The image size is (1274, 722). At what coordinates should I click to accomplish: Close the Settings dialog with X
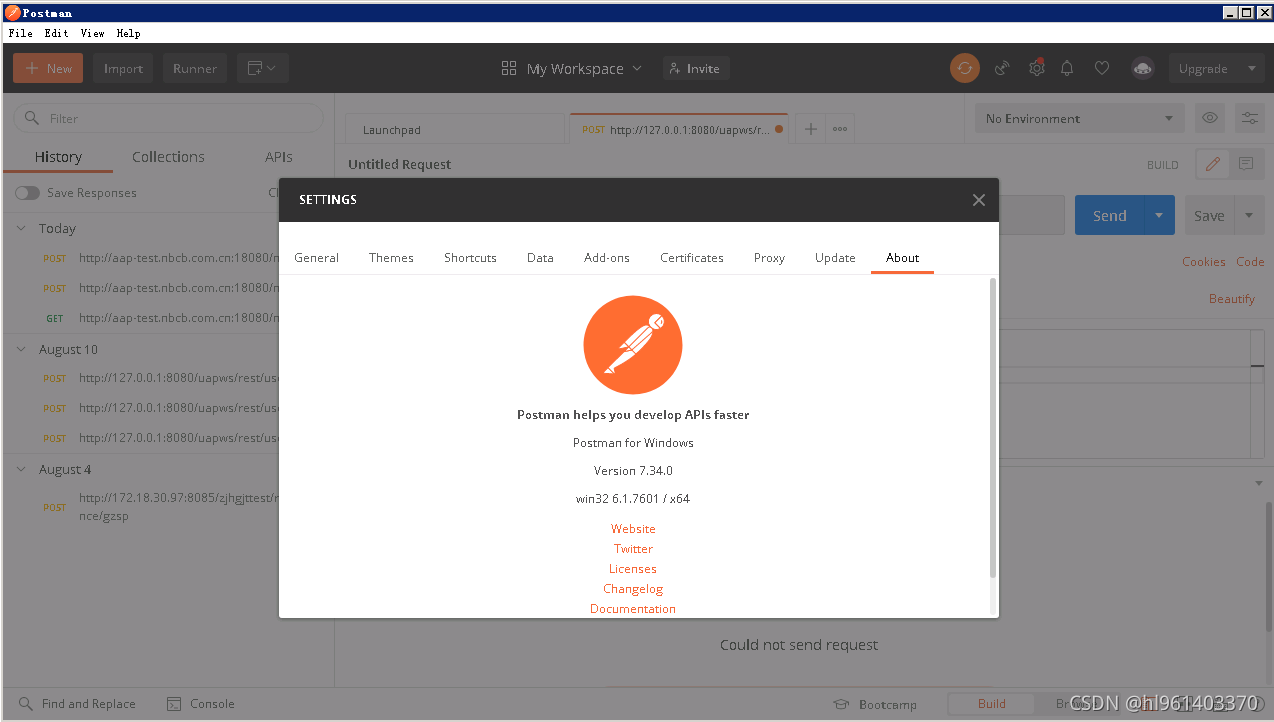point(979,200)
